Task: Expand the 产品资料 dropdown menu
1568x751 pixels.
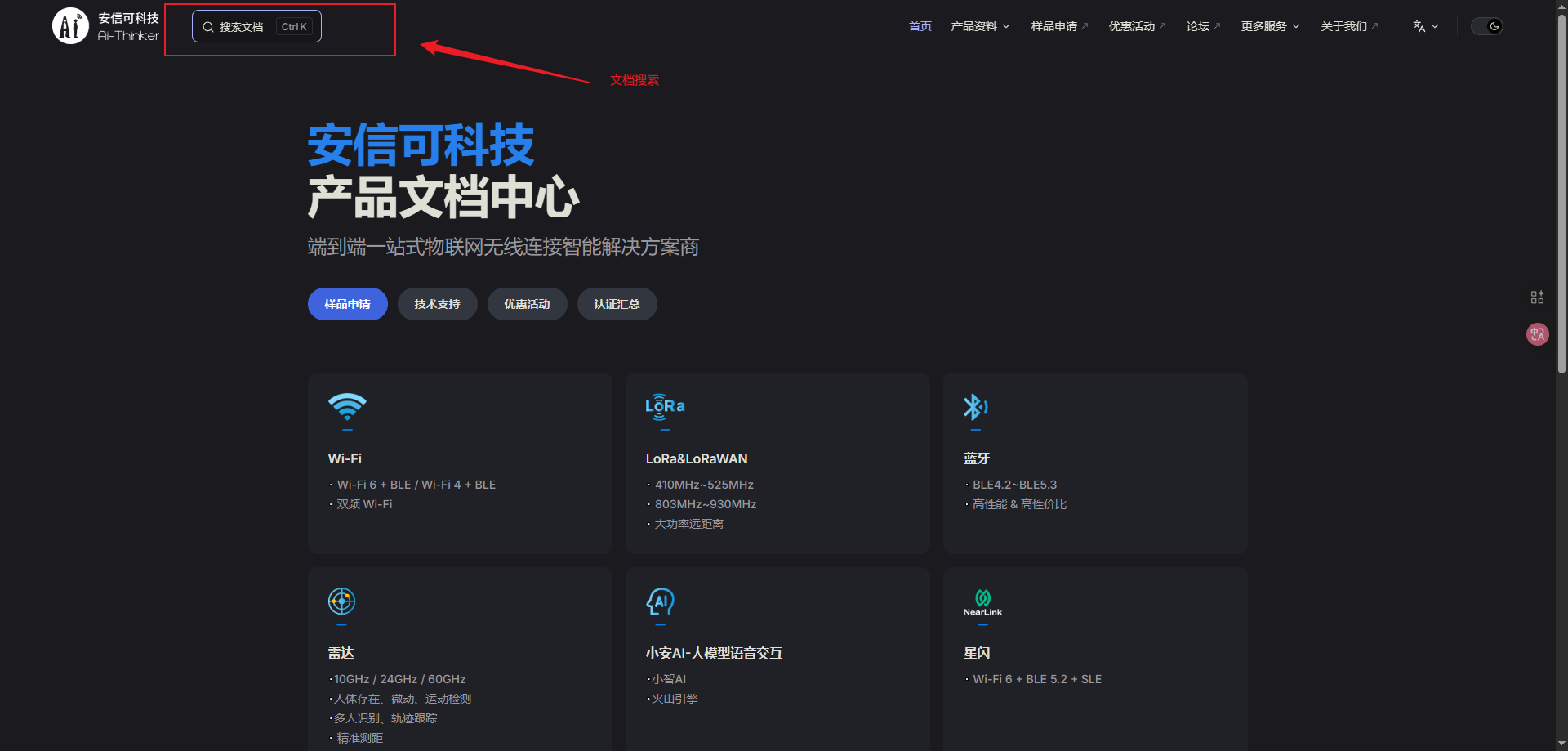Action: (x=980, y=26)
